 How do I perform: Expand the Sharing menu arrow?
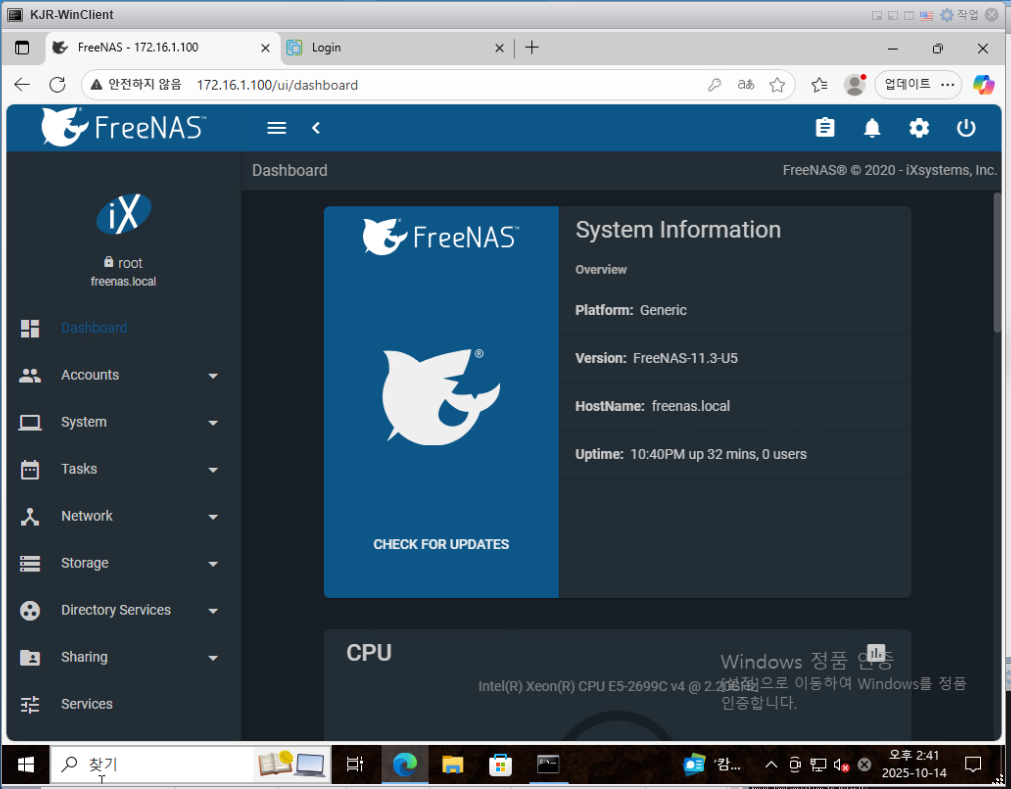213,658
